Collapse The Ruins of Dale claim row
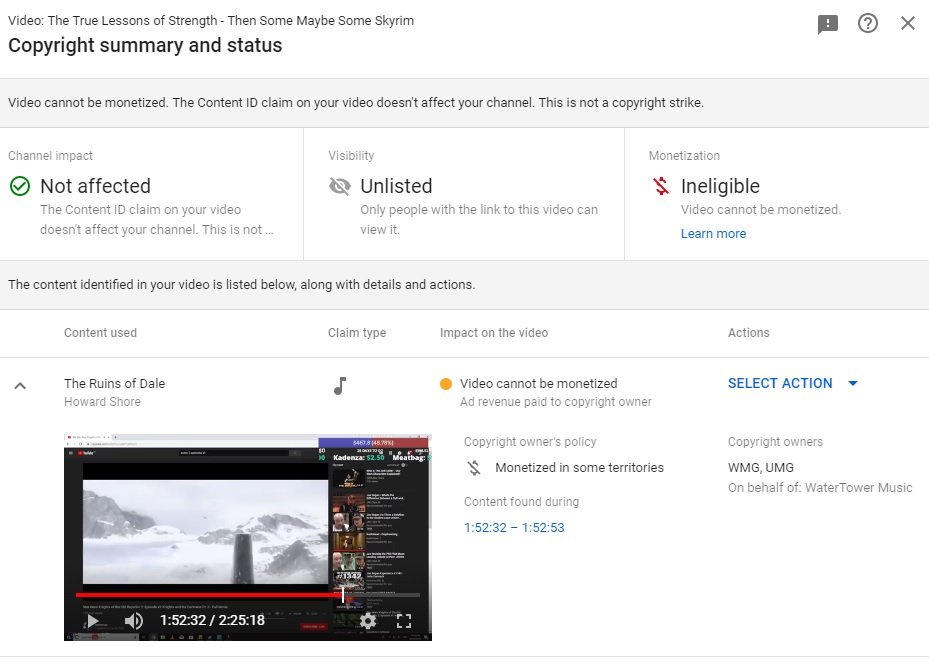Viewport: 929px width, 669px height. (20, 386)
